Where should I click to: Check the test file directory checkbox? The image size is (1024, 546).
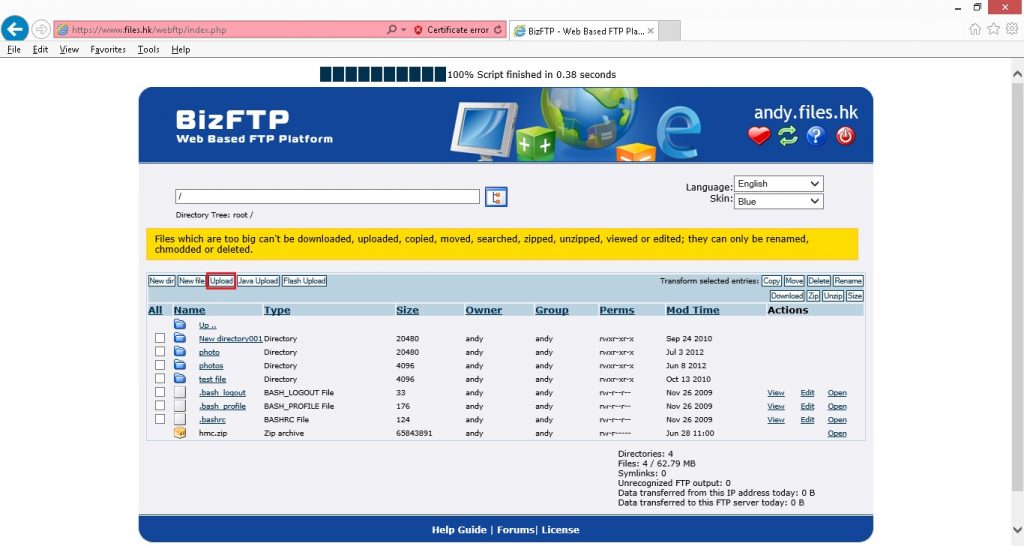(x=159, y=378)
